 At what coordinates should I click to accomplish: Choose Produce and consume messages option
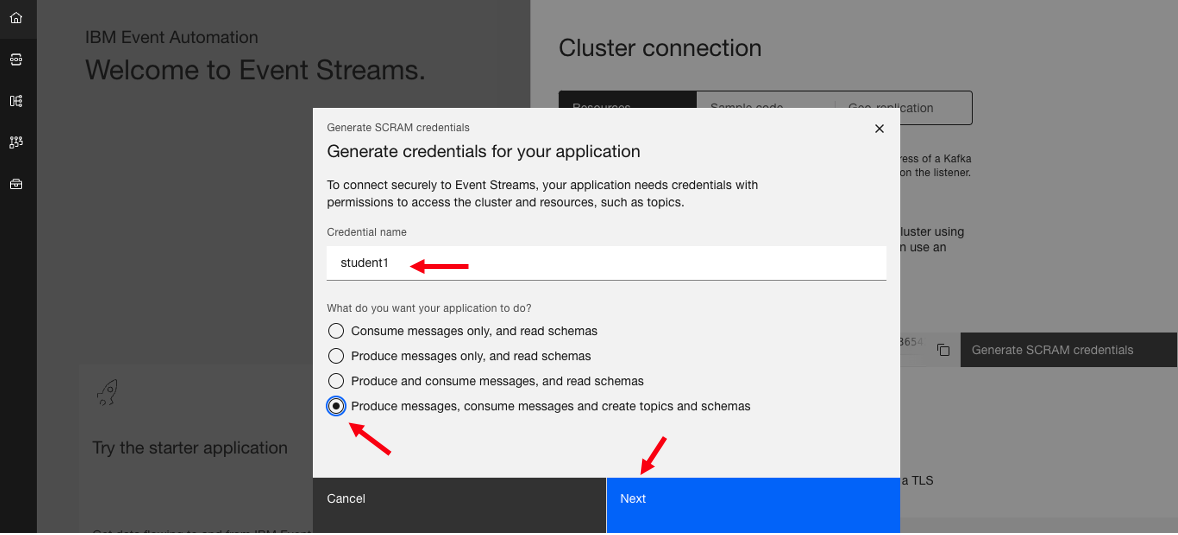pos(336,381)
